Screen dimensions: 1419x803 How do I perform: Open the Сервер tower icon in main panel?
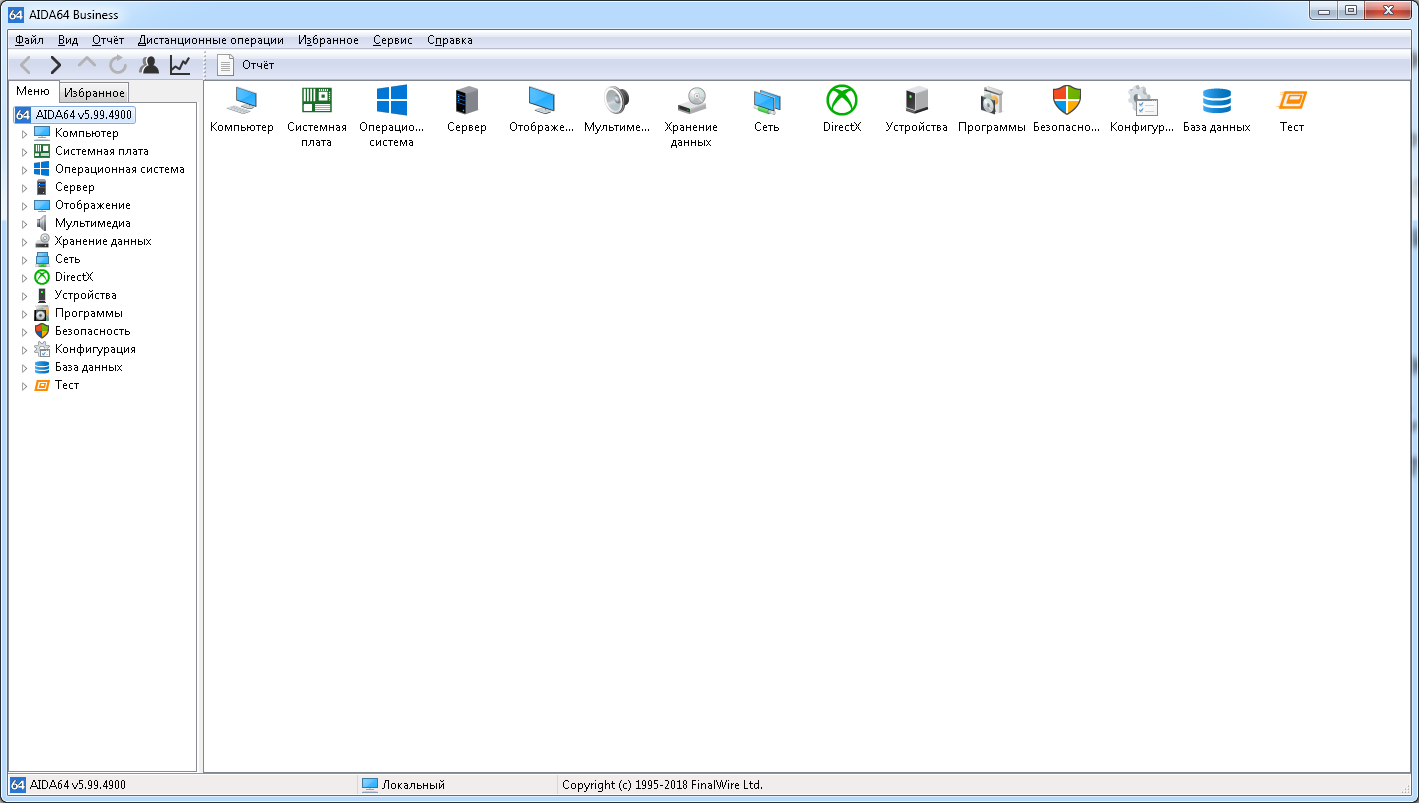point(467,101)
